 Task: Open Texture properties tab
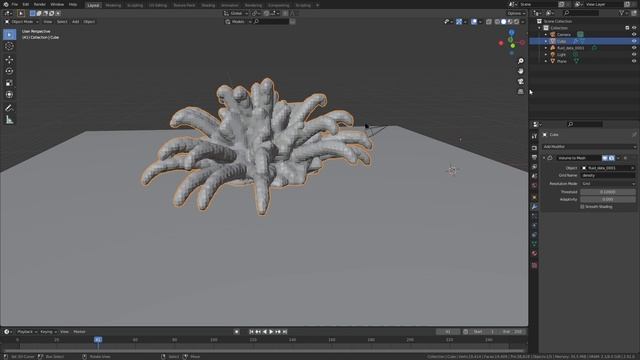click(534, 265)
